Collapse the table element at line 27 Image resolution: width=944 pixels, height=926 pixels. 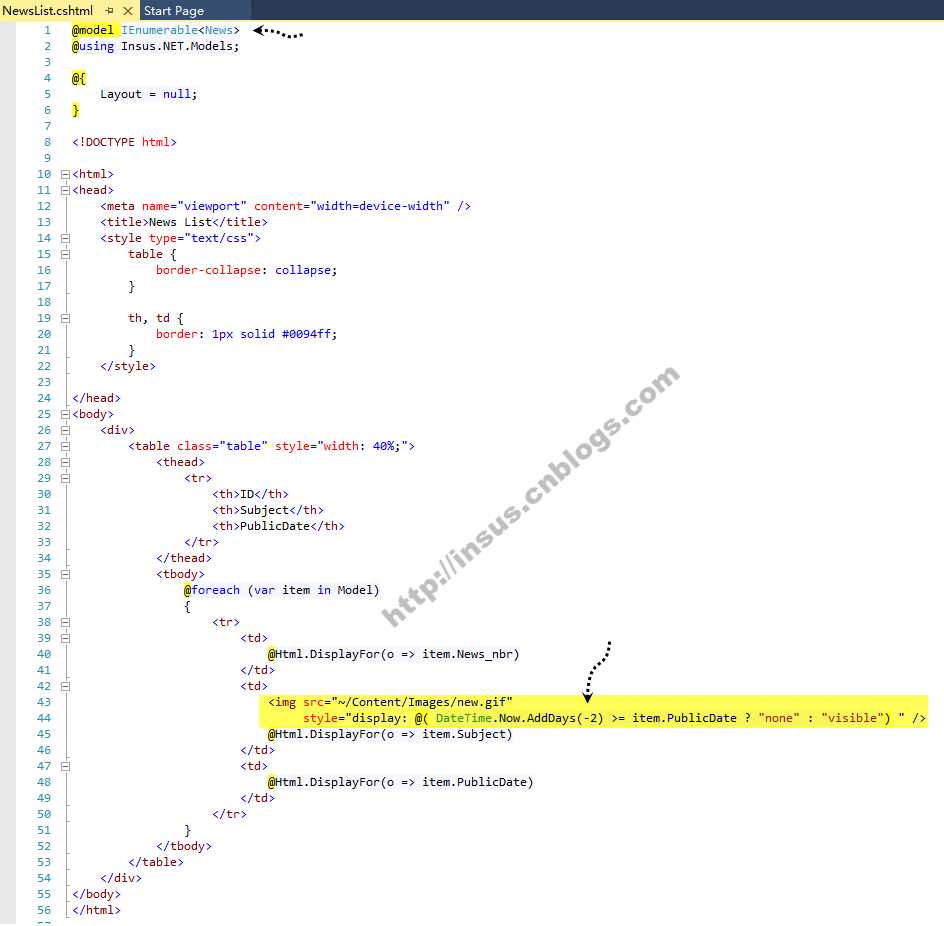tap(65, 447)
